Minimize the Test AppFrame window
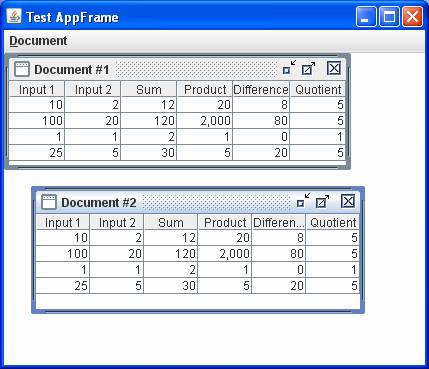The width and height of the screenshot is (429, 369). click(x=366, y=16)
